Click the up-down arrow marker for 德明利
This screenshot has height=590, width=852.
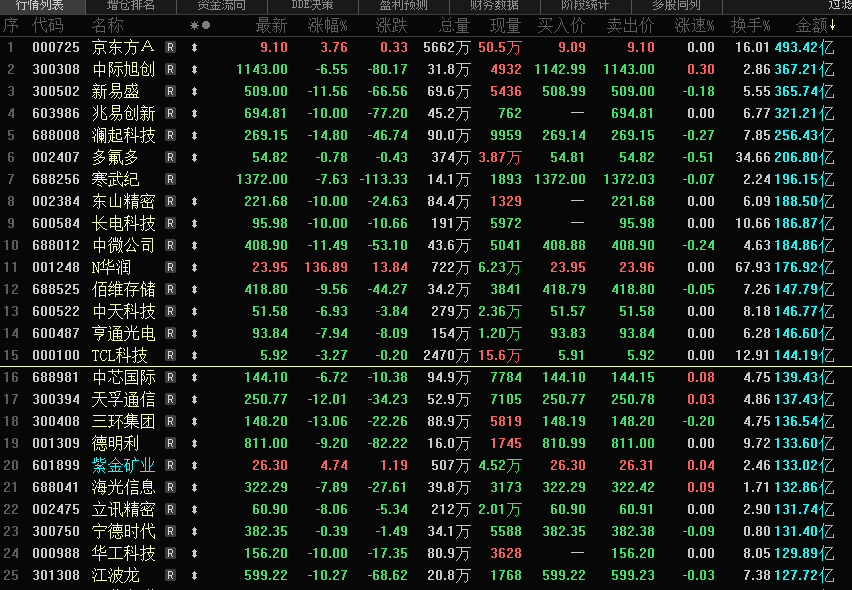(195, 443)
